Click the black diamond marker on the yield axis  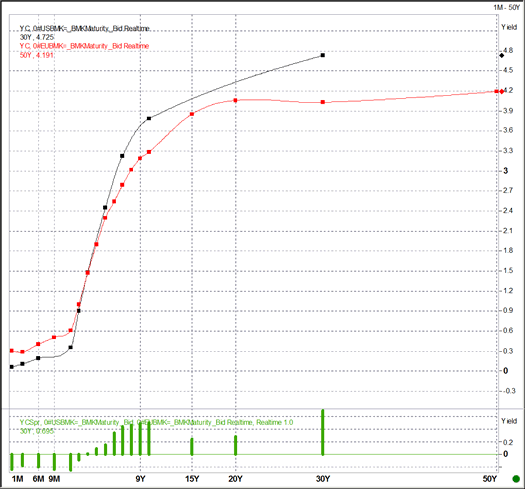click(x=501, y=55)
